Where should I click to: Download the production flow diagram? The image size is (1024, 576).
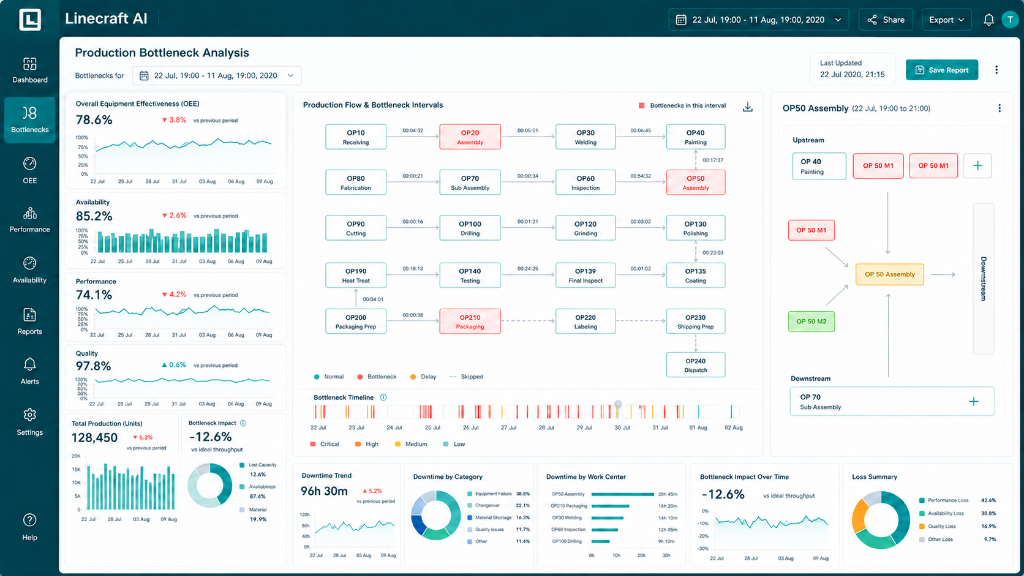coord(748,107)
